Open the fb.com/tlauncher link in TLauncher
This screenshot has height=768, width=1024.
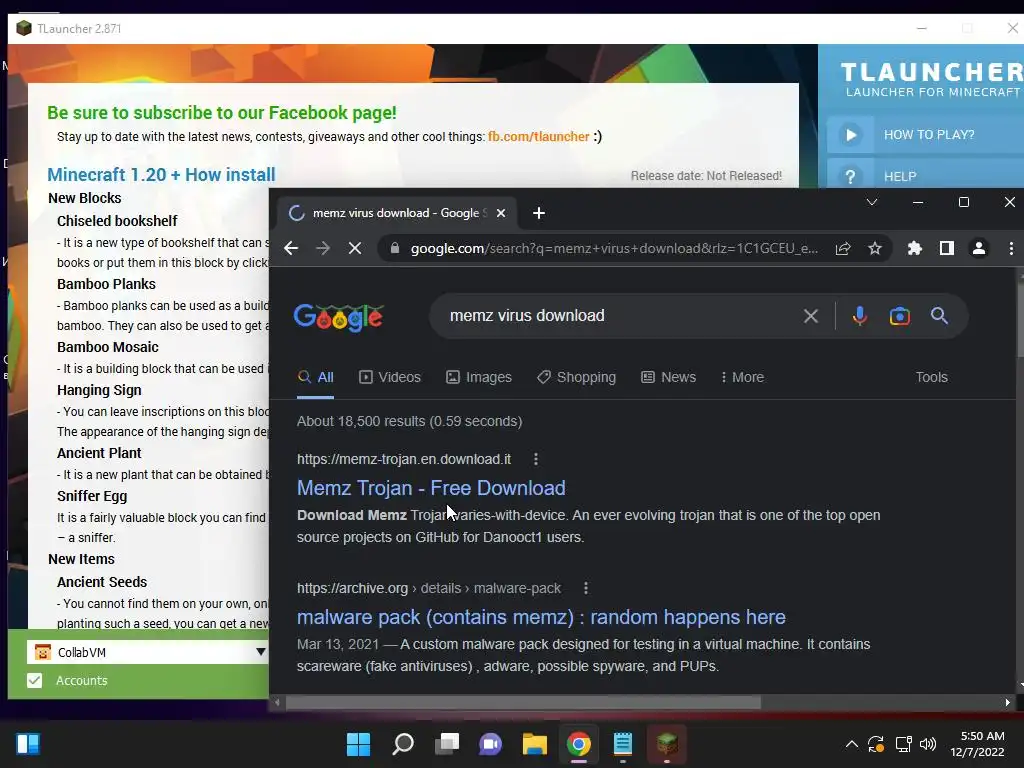click(539, 136)
